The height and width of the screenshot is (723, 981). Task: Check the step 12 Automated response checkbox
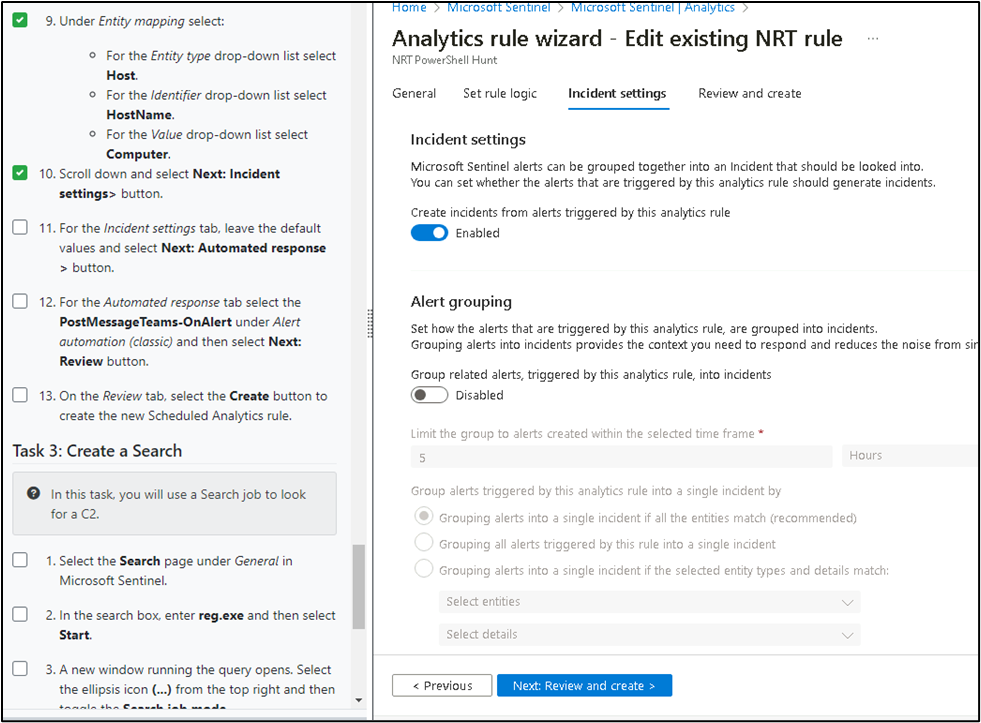tap(19, 301)
